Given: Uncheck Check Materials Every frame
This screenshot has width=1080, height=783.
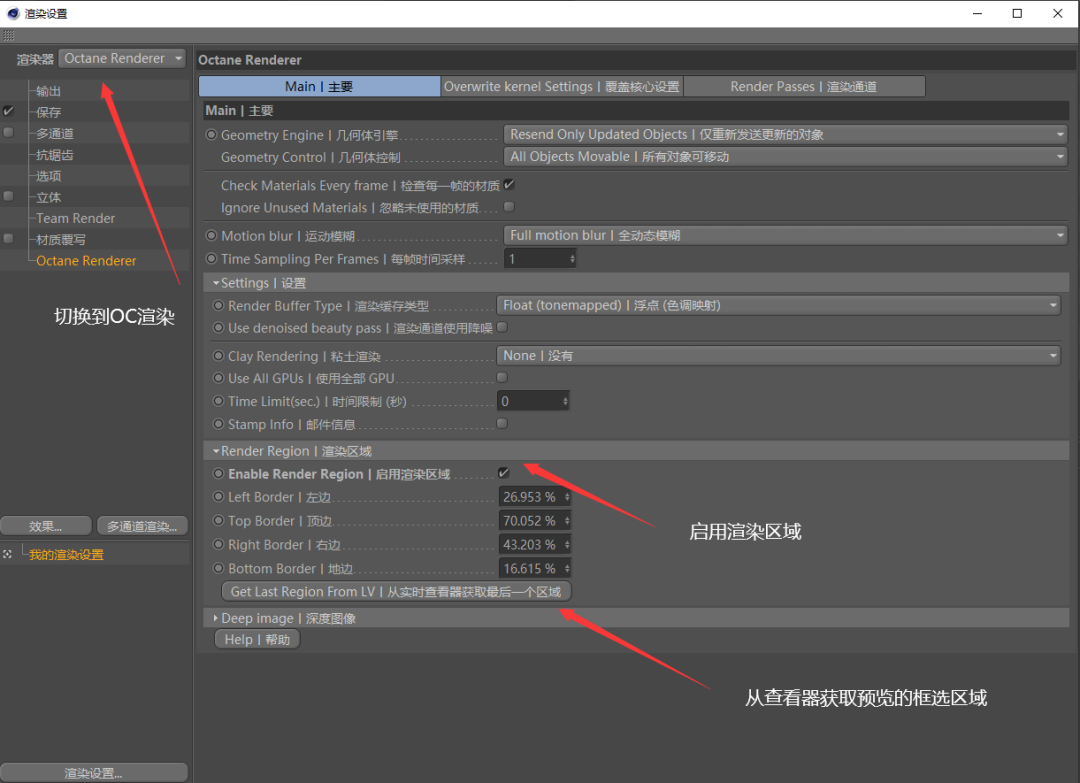Looking at the screenshot, I should 509,185.
